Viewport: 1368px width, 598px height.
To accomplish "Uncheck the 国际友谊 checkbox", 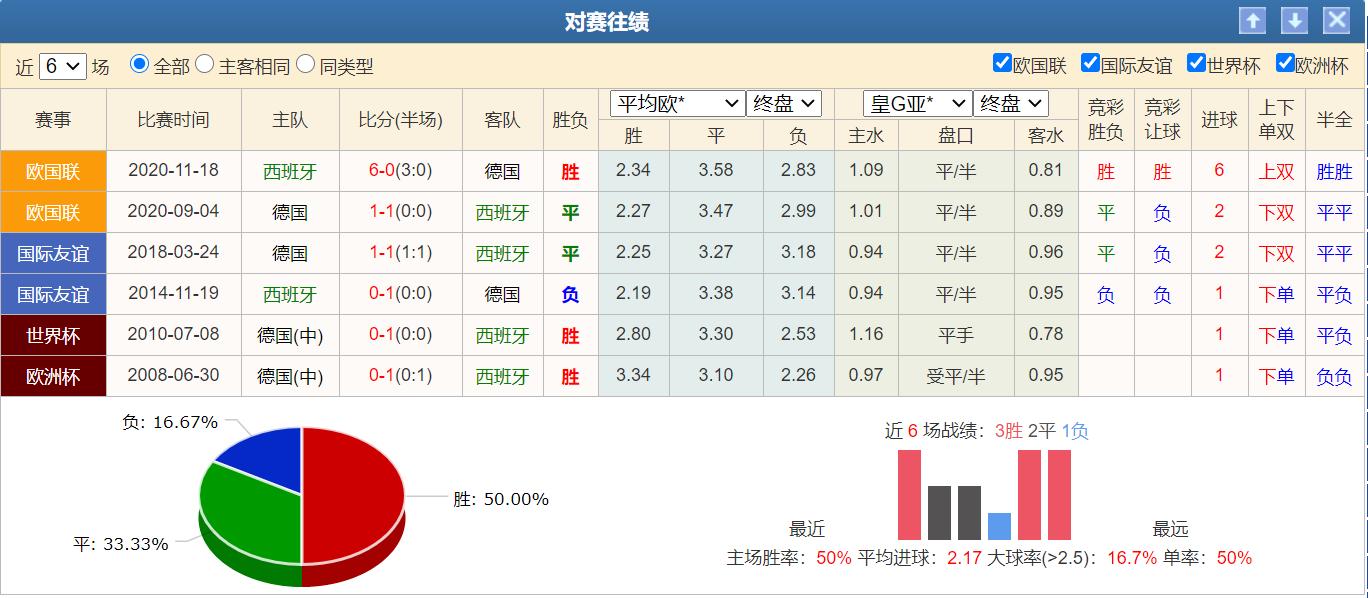I will (1088, 61).
